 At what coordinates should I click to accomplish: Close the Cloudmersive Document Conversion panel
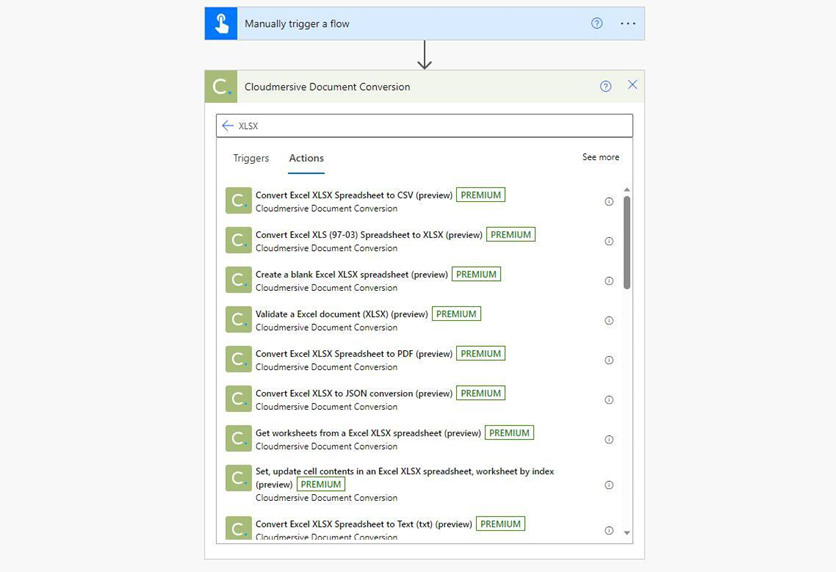pyautogui.click(x=632, y=85)
